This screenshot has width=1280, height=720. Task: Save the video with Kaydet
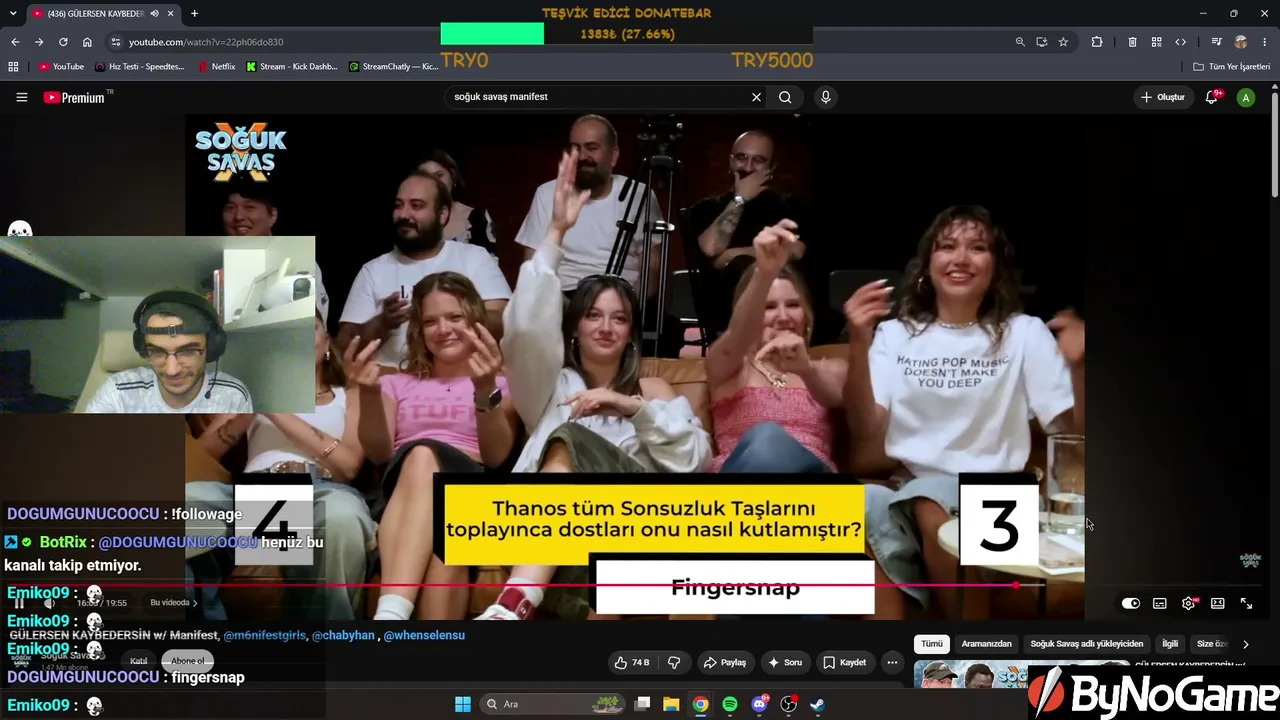844,662
